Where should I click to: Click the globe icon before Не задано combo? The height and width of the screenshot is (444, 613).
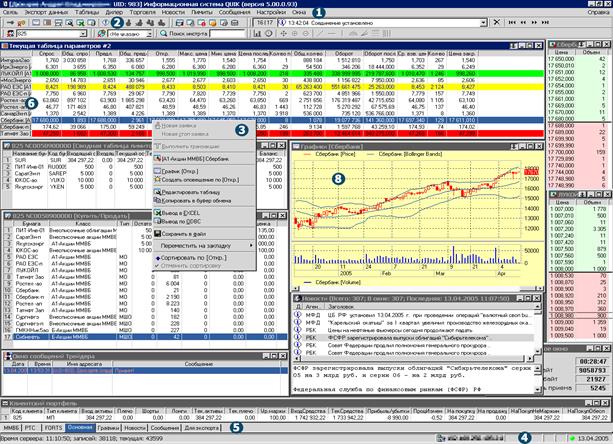[102, 34]
